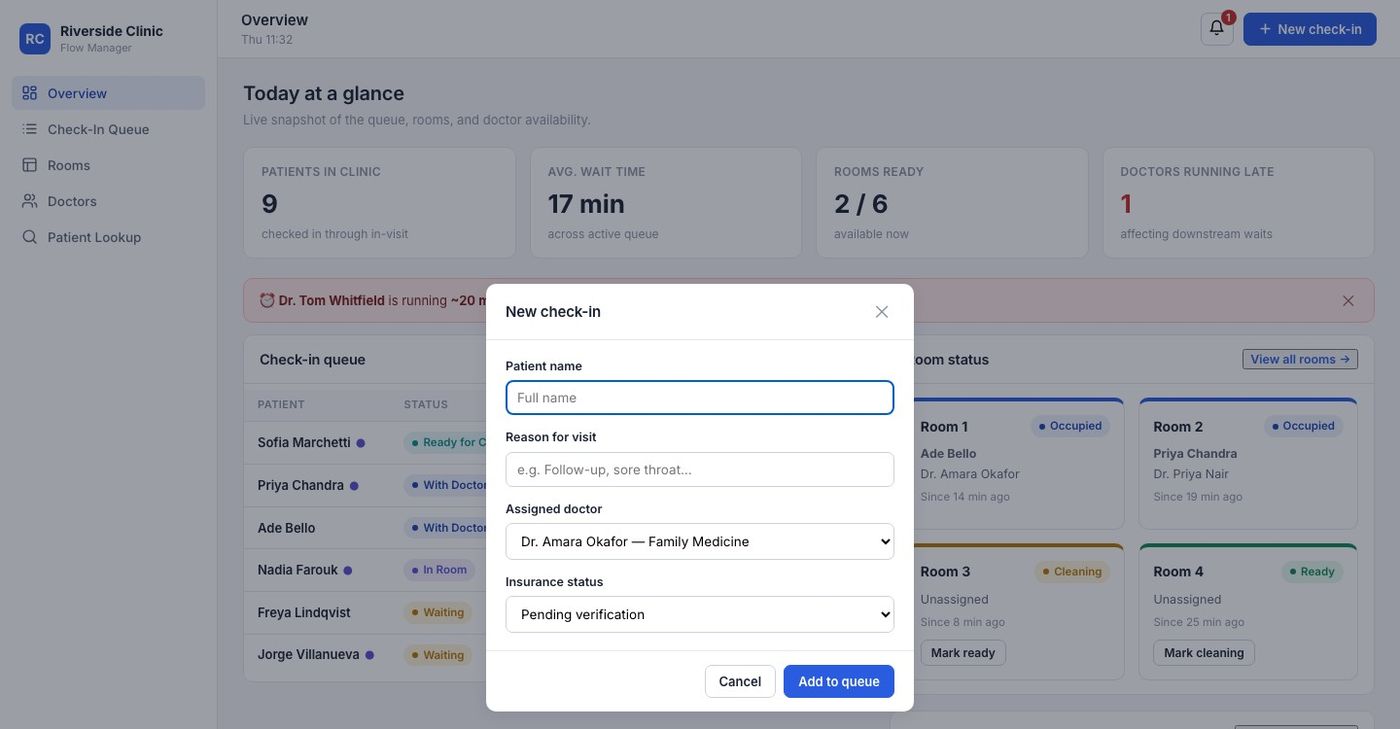Viewport: 1400px width, 729px height.
Task: Click the dot beside Nadia Farouk
Action: 348,571
